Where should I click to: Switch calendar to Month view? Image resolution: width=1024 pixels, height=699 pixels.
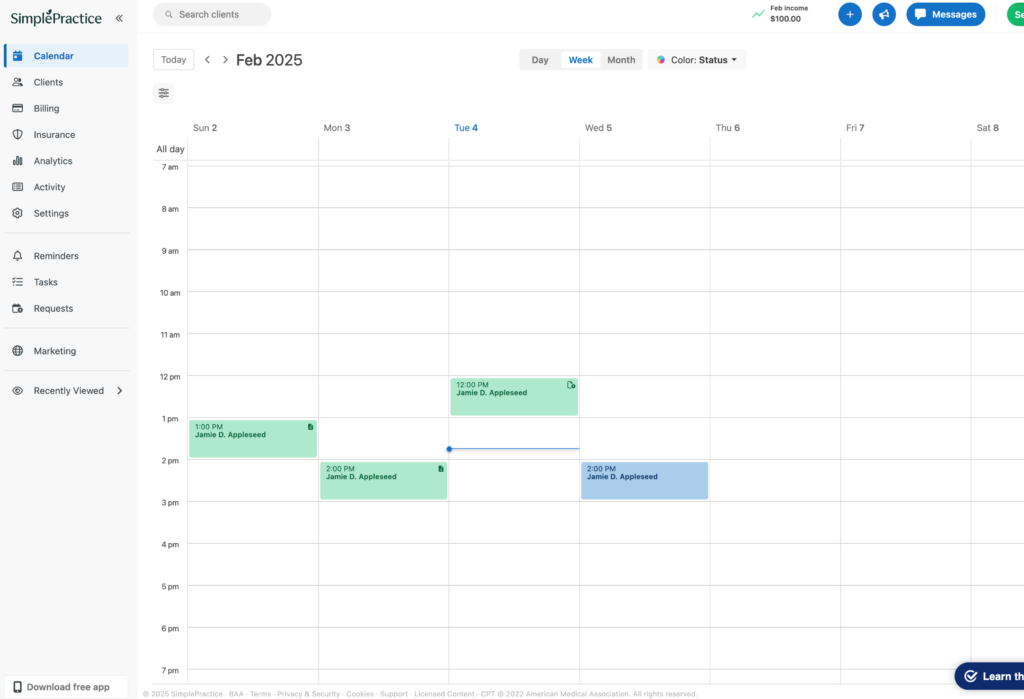coord(621,60)
